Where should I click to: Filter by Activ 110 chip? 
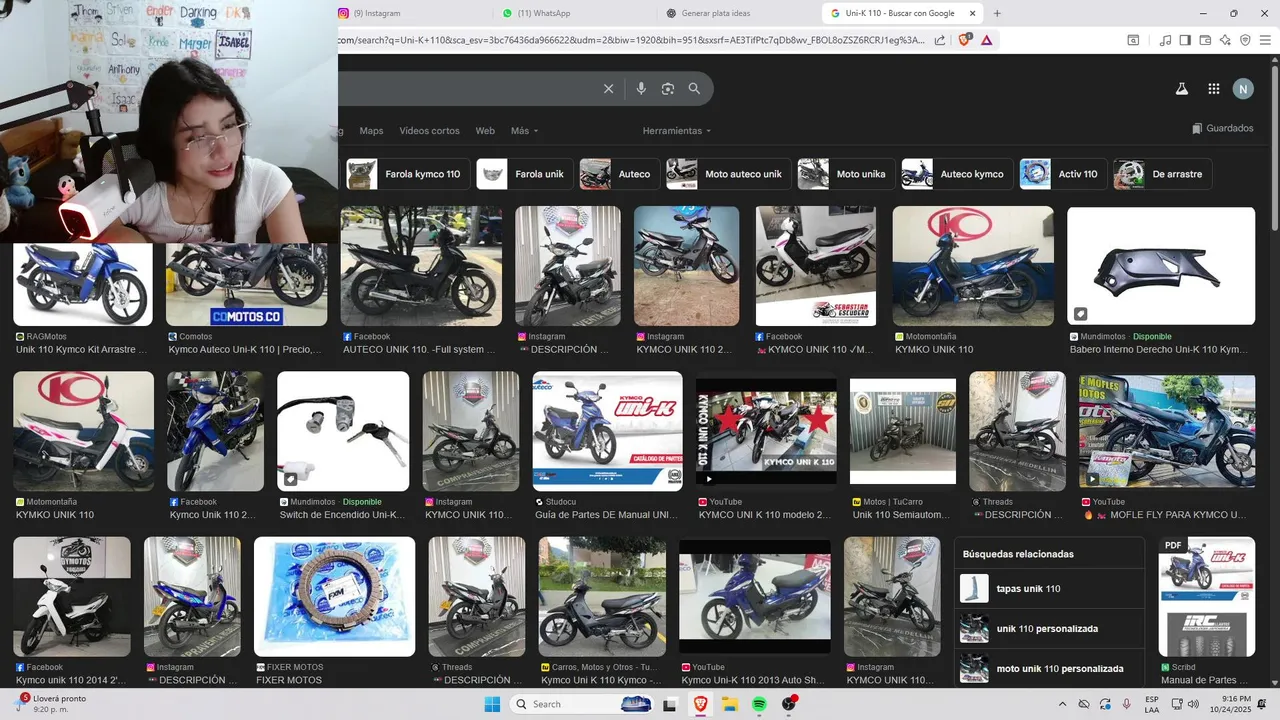pyautogui.click(x=1063, y=174)
